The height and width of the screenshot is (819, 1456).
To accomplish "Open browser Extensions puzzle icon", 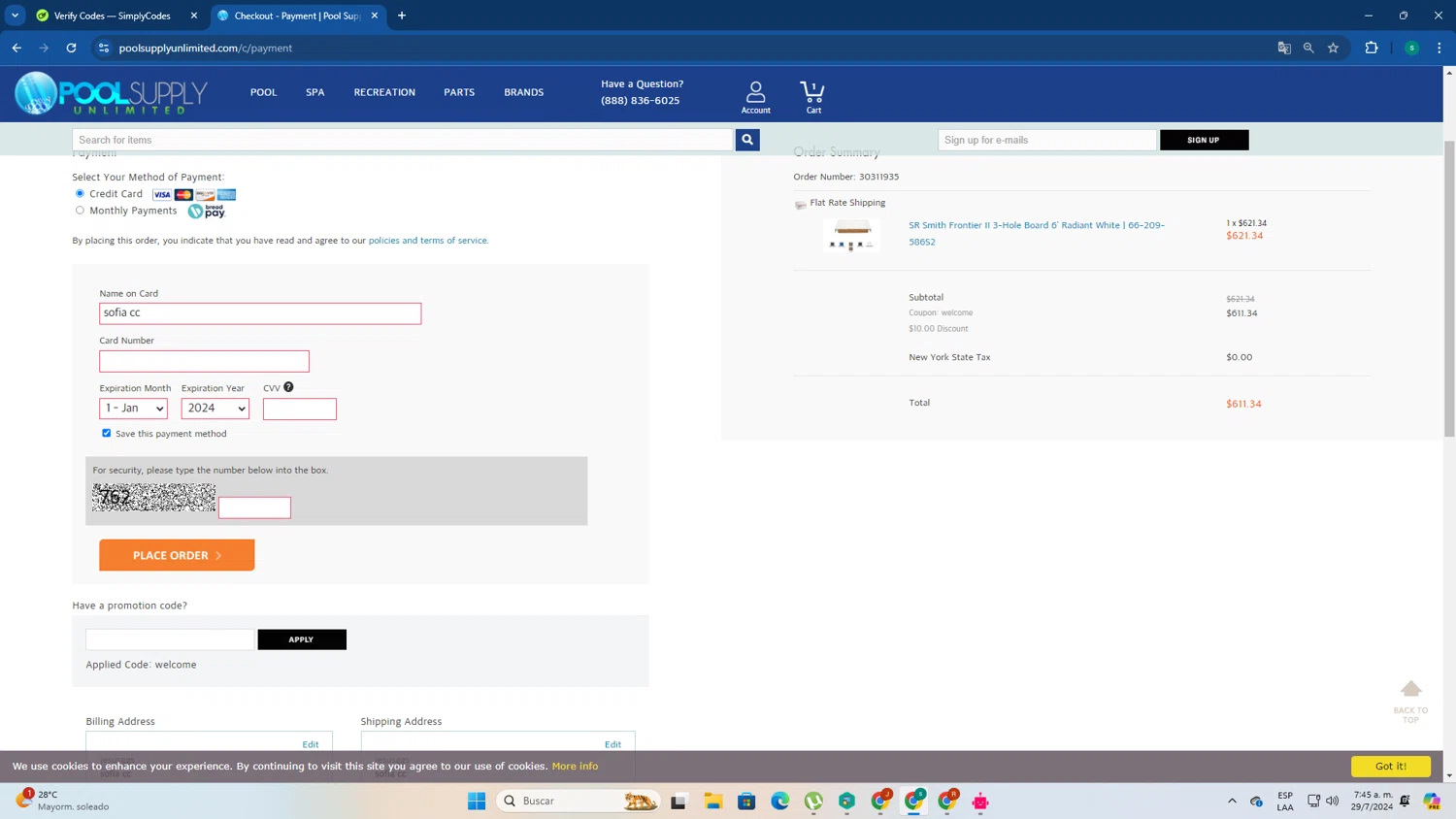I will pyautogui.click(x=1371, y=48).
